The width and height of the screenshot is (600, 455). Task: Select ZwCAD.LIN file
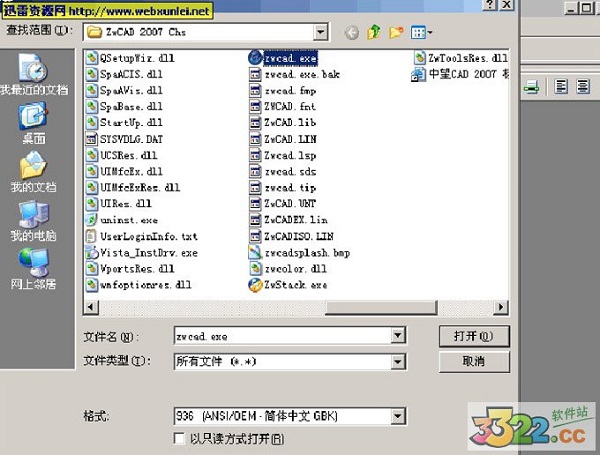[282, 139]
